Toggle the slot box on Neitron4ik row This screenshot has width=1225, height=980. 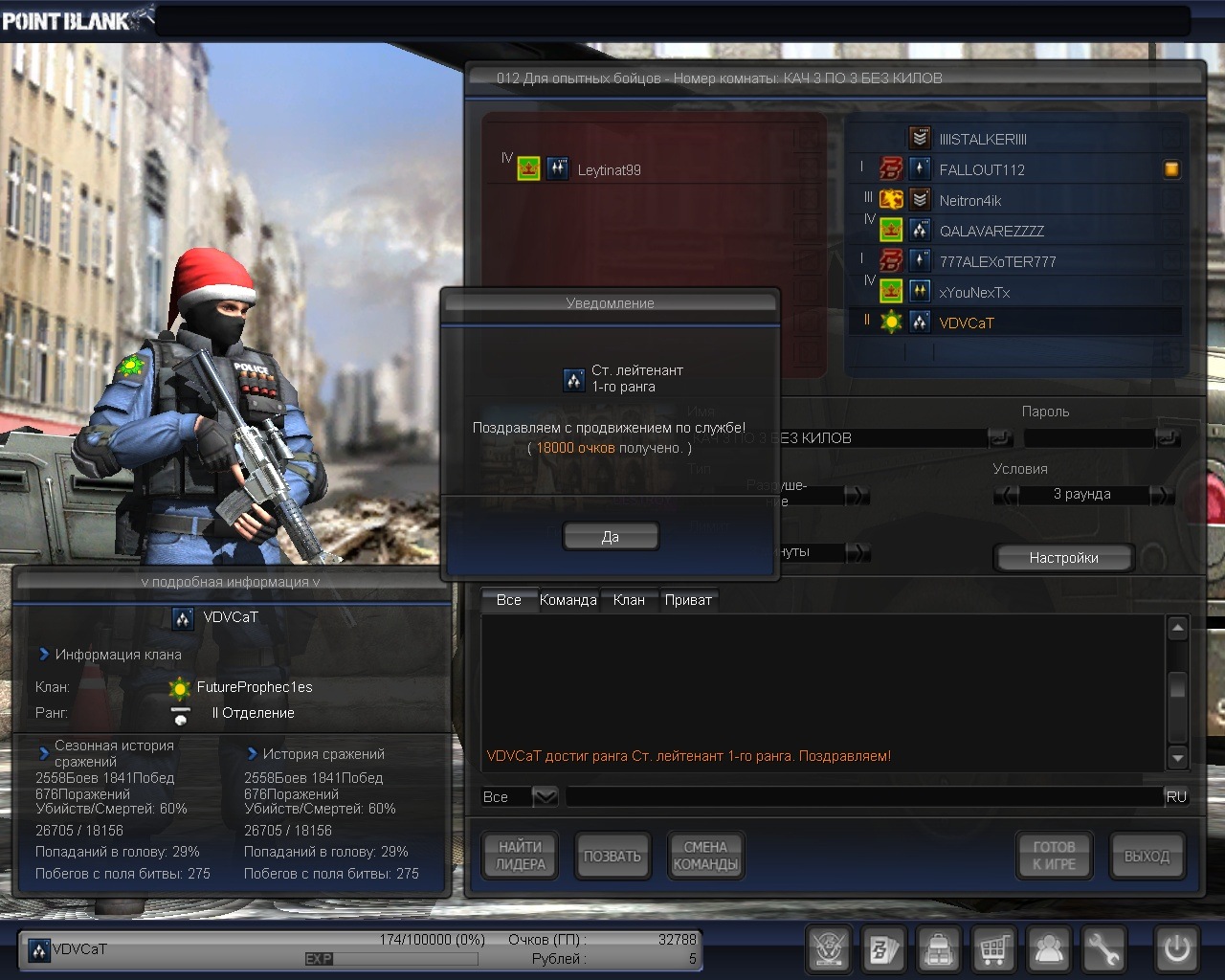[x=1171, y=200]
